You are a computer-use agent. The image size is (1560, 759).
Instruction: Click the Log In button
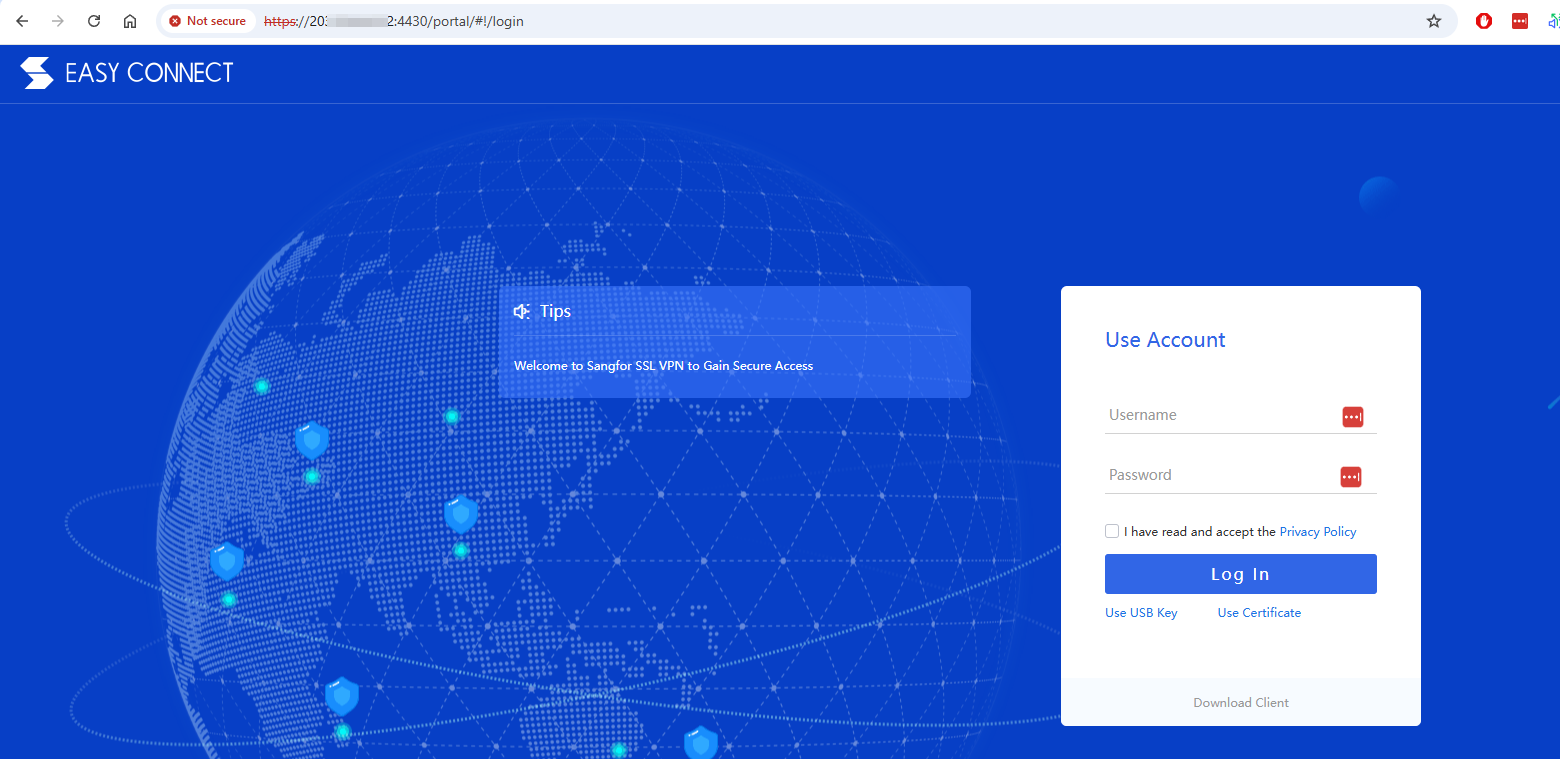pyautogui.click(x=1241, y=574)
